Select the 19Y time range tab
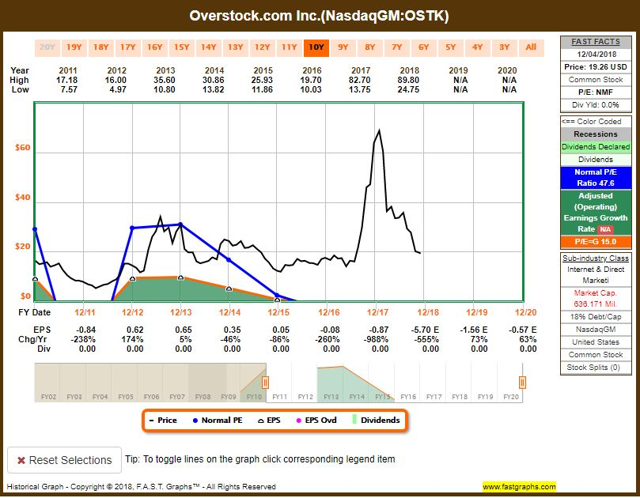 pos(74,47)
